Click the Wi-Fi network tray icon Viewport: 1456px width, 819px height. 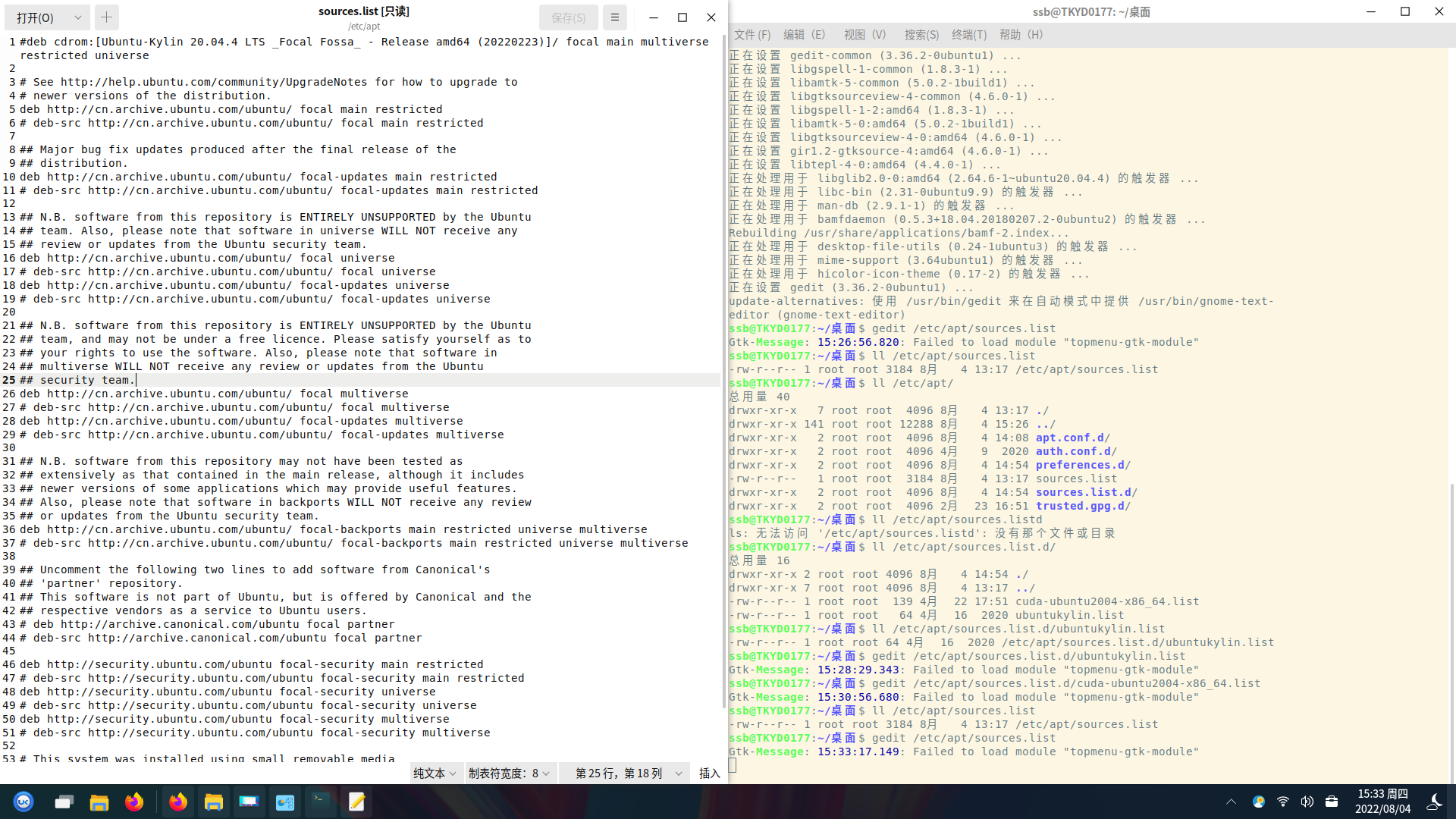[x=1283, y=802]
